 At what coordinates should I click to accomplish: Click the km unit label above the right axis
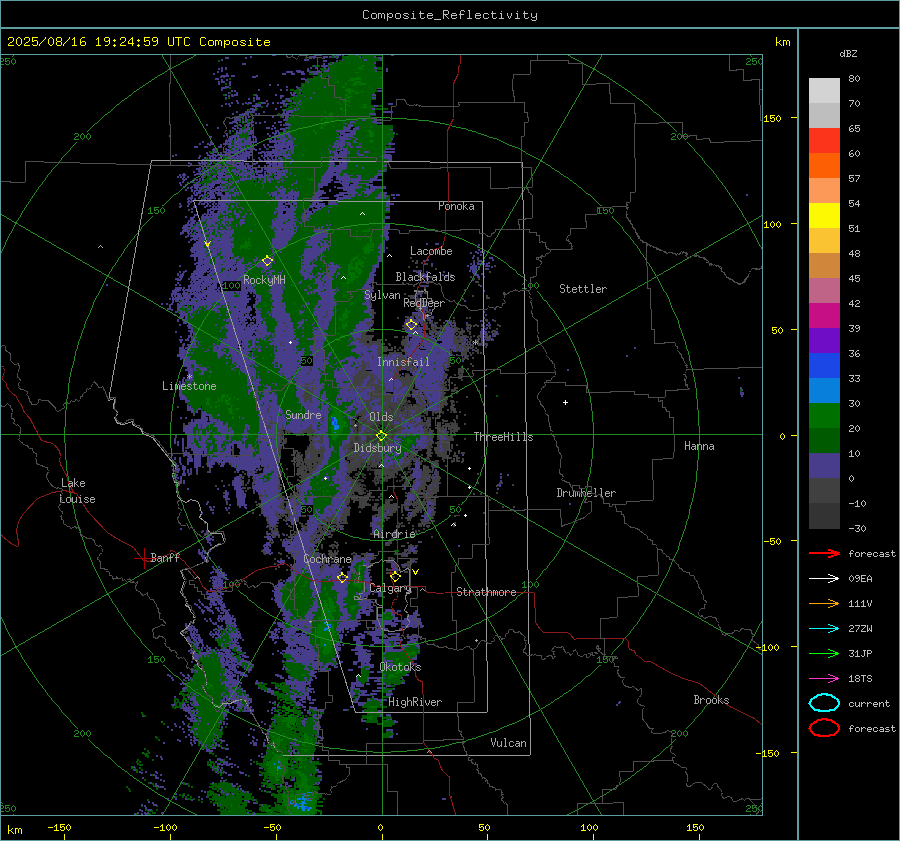tap(782, 42)
